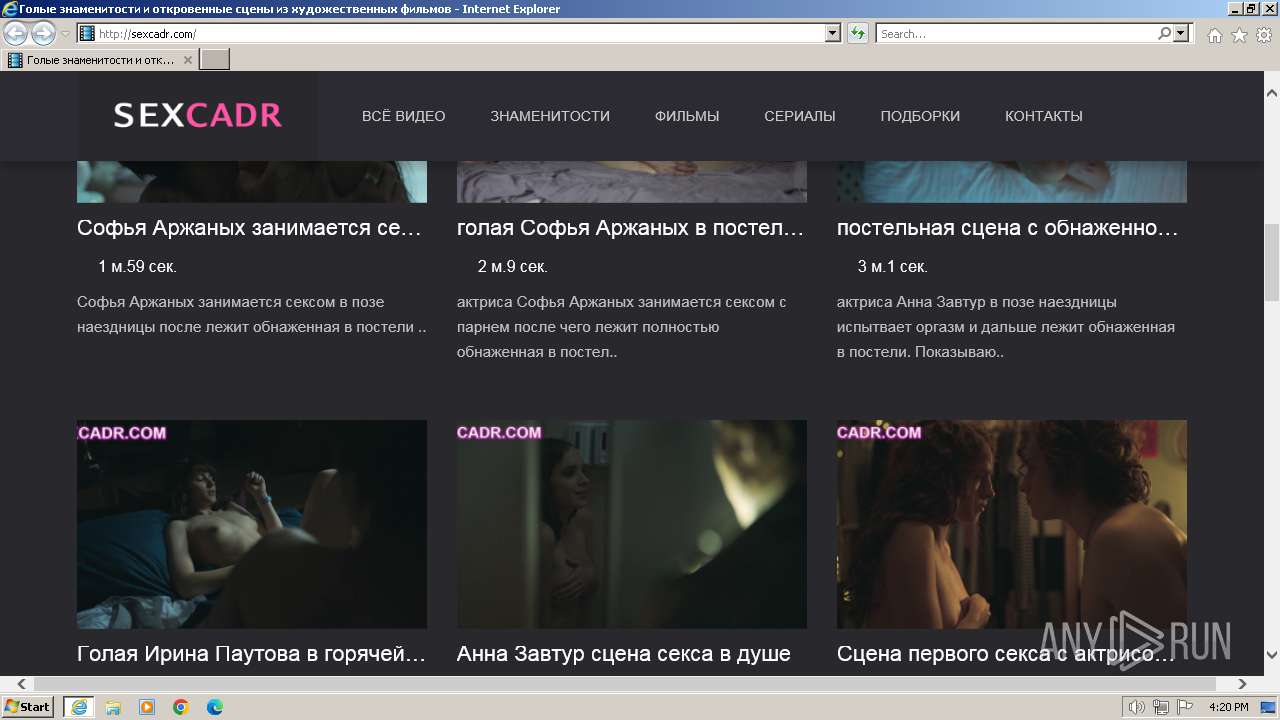Screen dimensions: 1280x720
Task: Click the New Tab button
Action: click(215, 60)
